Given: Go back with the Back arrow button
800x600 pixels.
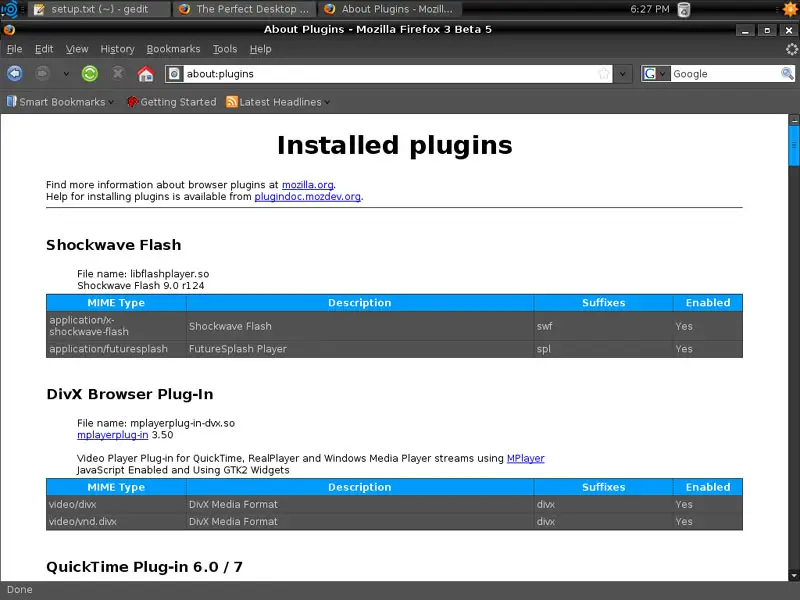Looking at the screenshot, I should click(x=15, y=73).
